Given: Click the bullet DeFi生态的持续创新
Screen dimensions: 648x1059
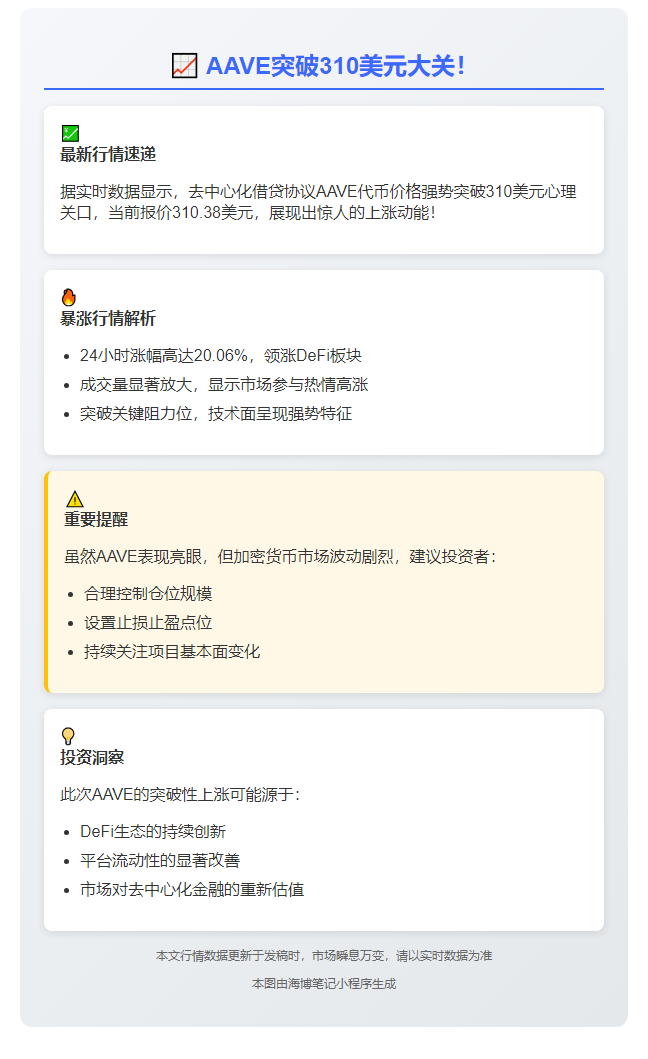Looking at the screenshot, I should click(153, 831).
